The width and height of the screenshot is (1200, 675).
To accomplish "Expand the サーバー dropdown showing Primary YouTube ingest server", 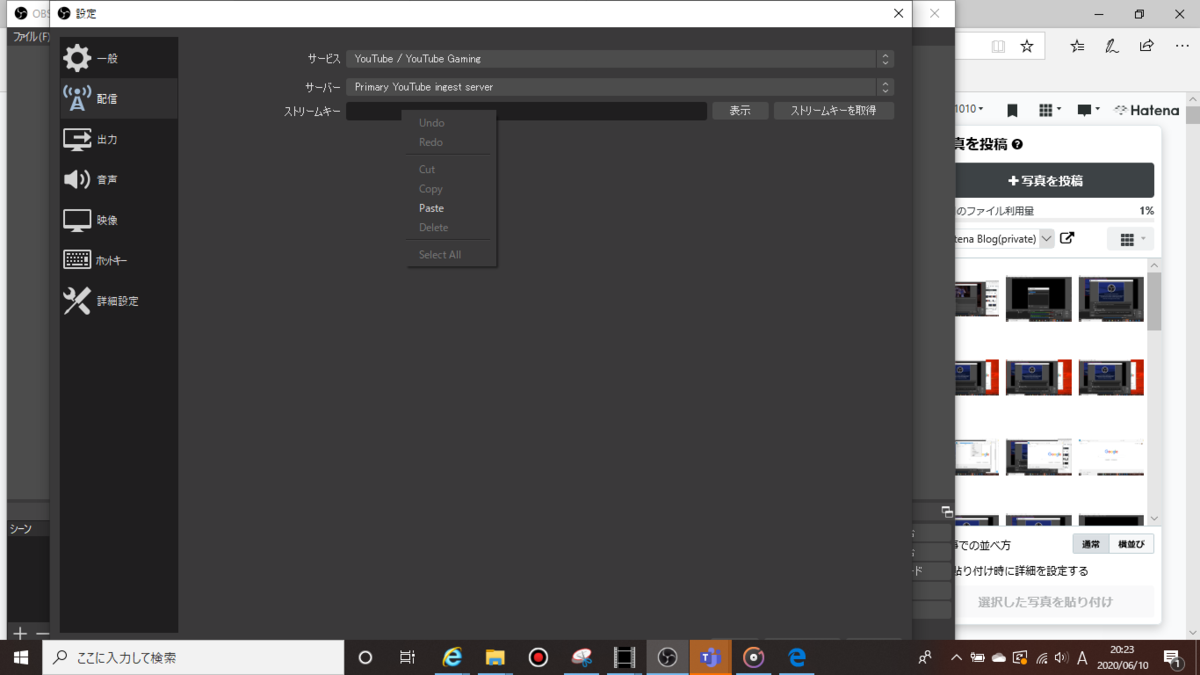I will [x=619, y=87].
